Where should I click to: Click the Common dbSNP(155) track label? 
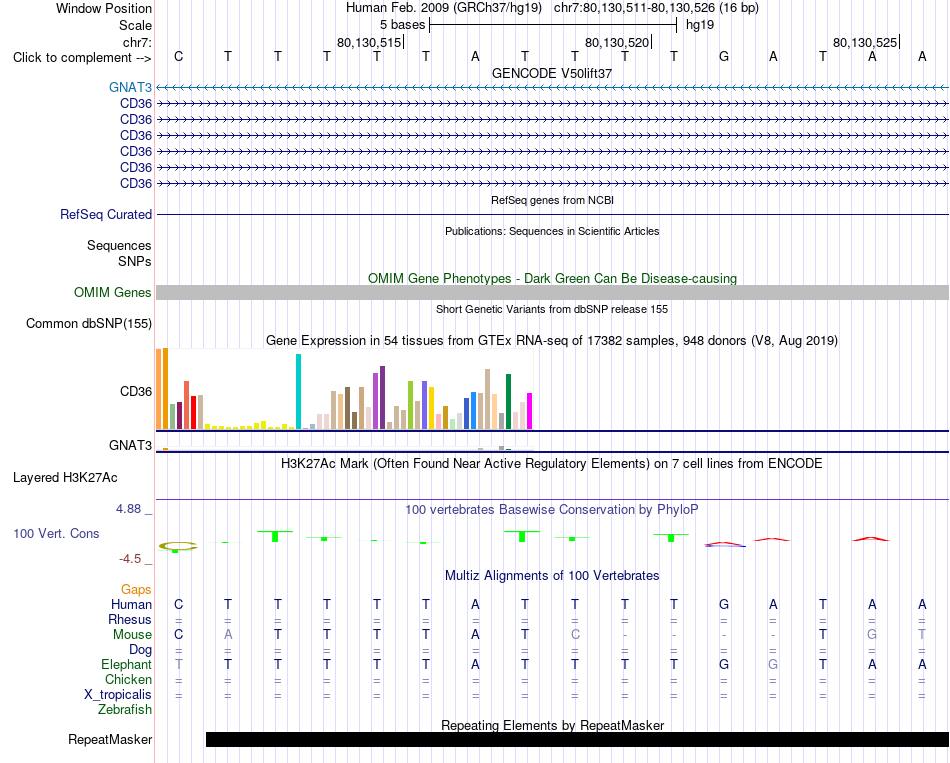coord(89,324)
